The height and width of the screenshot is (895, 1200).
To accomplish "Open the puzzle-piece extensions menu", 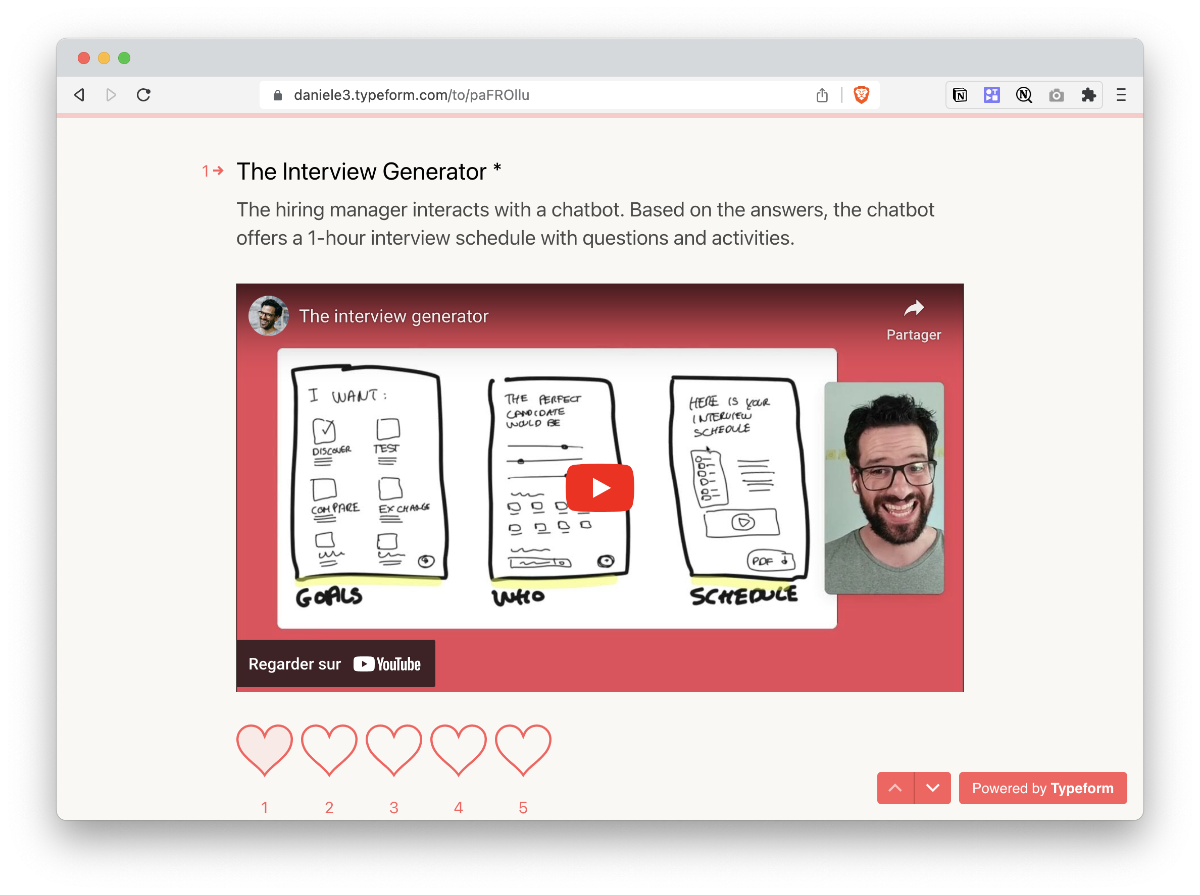I will (1088, 95).
